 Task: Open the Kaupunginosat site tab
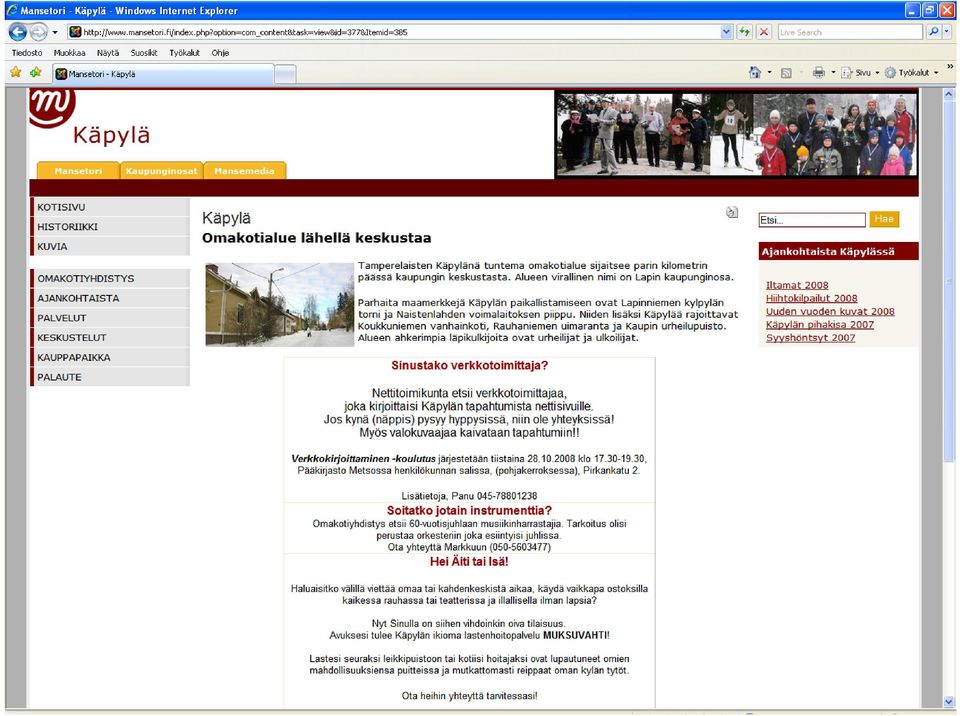[162, 171]
